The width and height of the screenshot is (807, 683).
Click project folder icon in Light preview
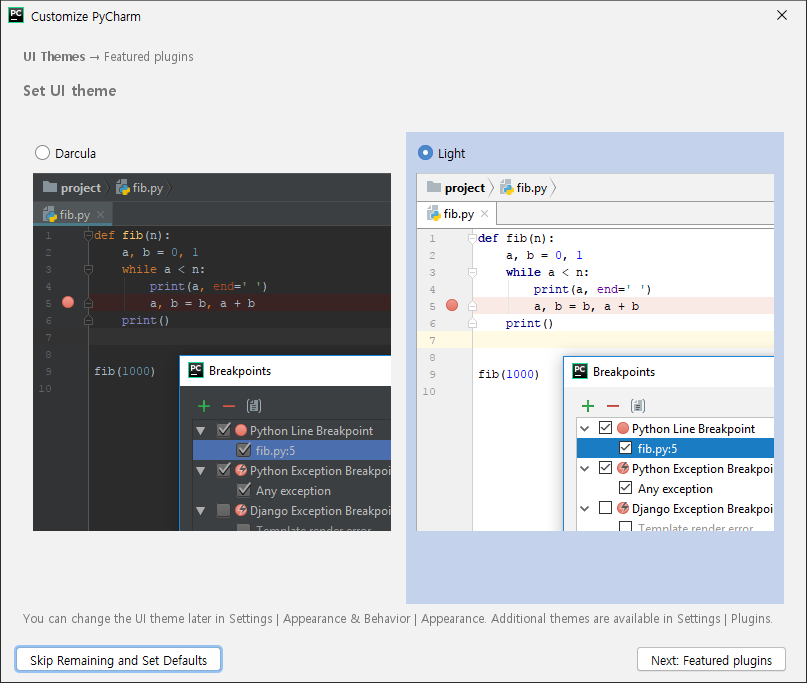434,187
